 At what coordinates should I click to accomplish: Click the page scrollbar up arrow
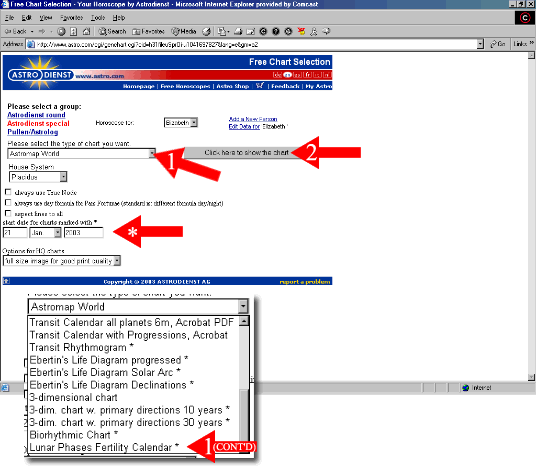click(531, 55)
